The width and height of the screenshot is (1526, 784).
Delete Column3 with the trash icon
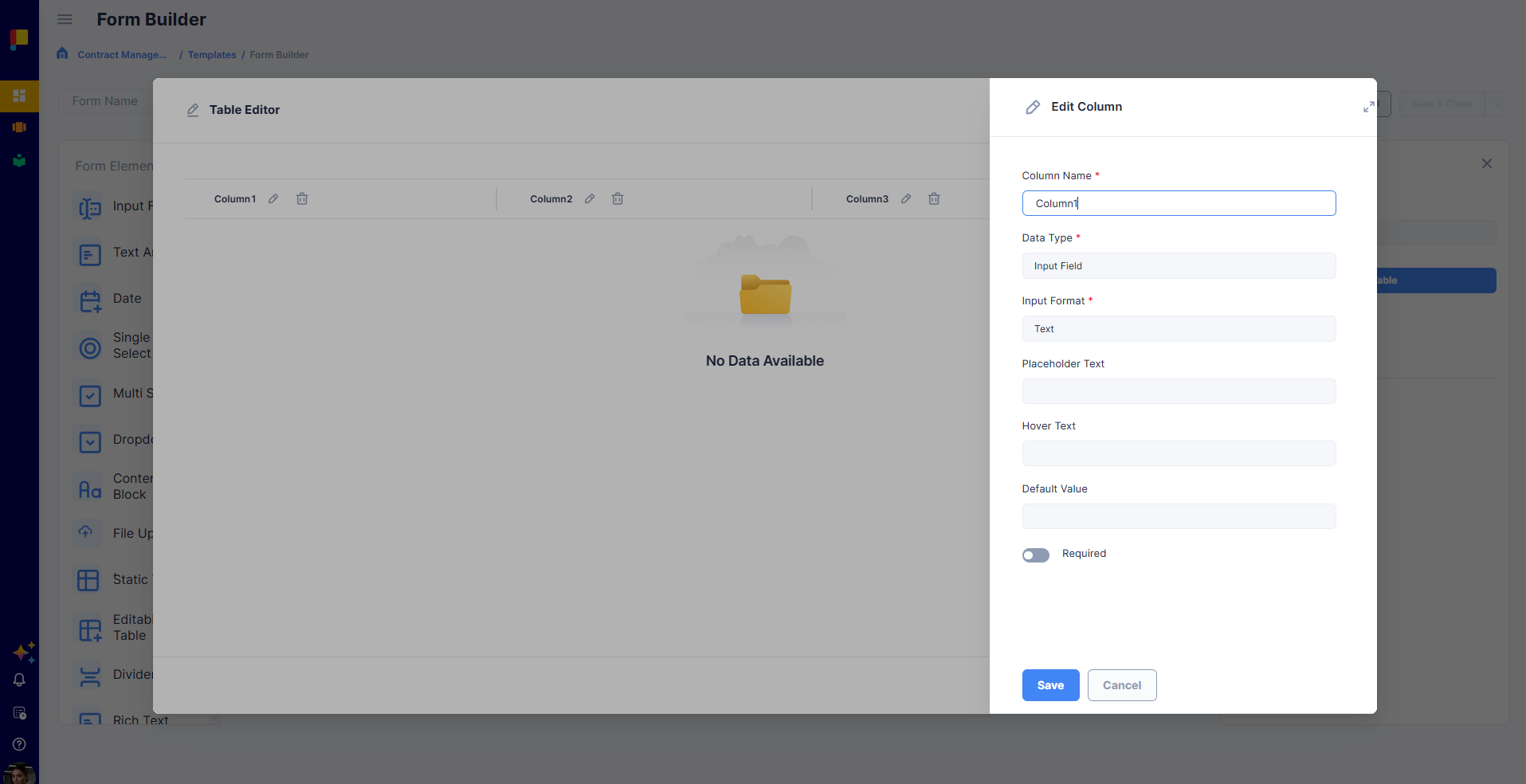pos(934,198)
